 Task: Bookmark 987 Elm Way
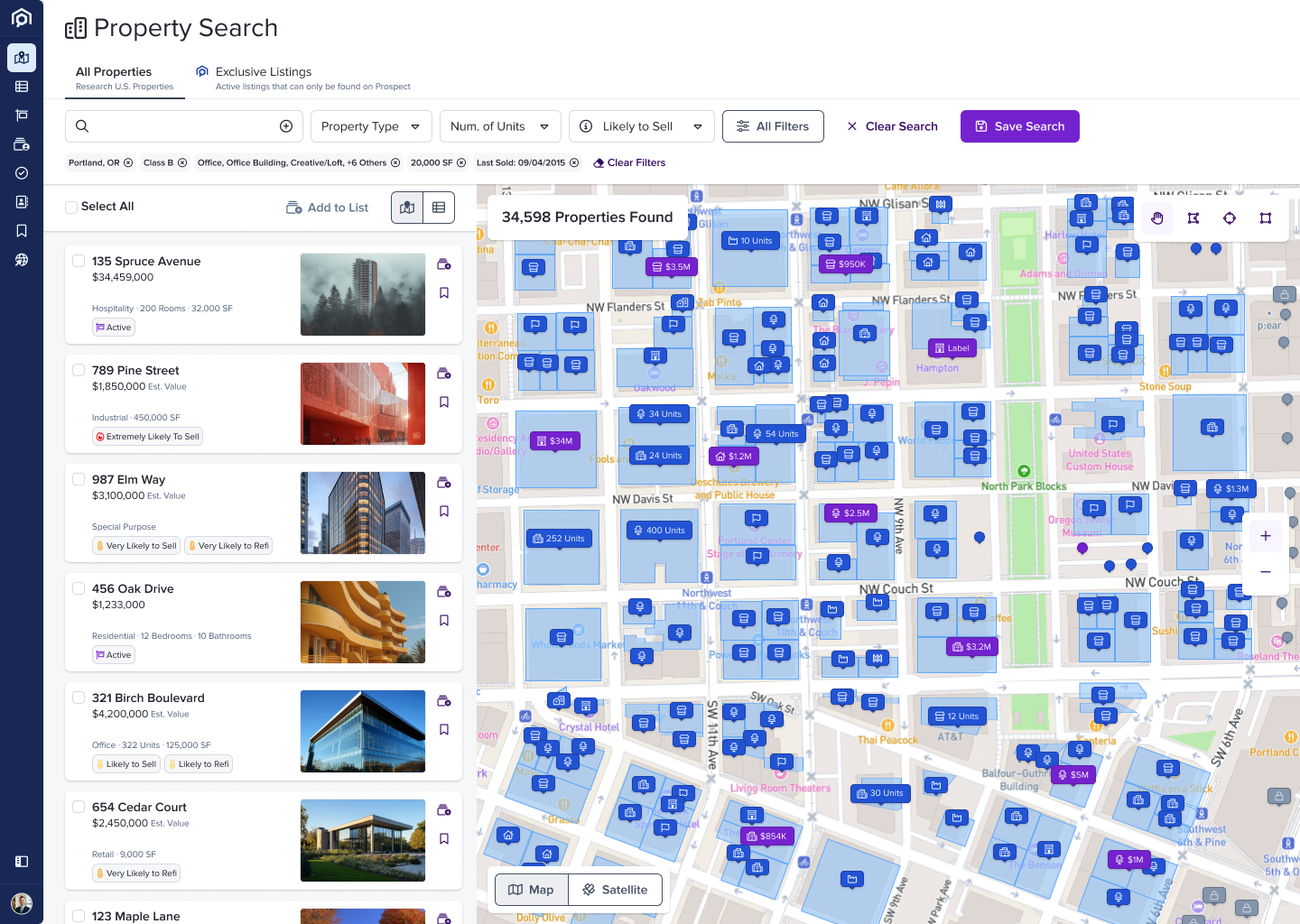444,512
